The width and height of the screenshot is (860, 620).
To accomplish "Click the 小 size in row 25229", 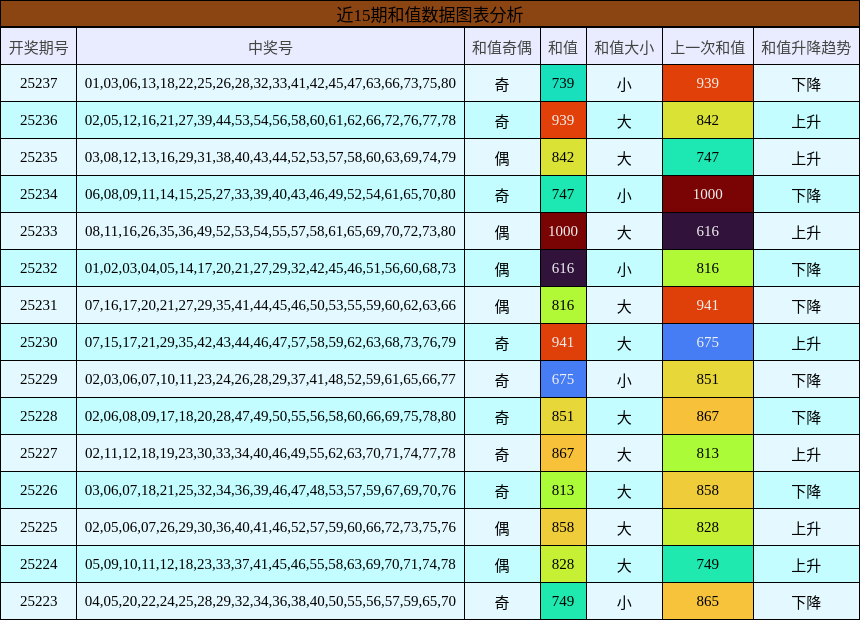I will coord(624,380).
